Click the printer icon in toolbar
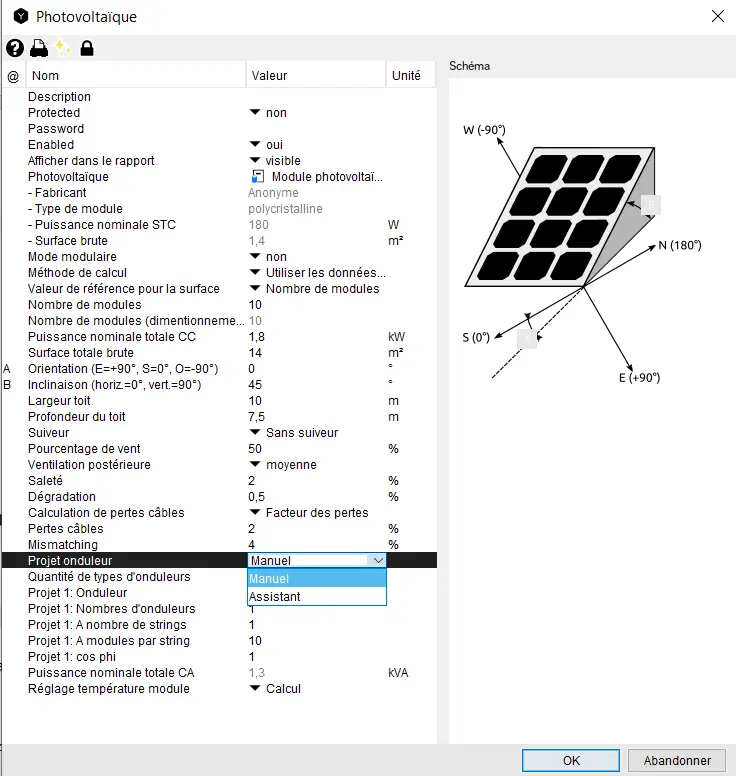 coord(39,48)
